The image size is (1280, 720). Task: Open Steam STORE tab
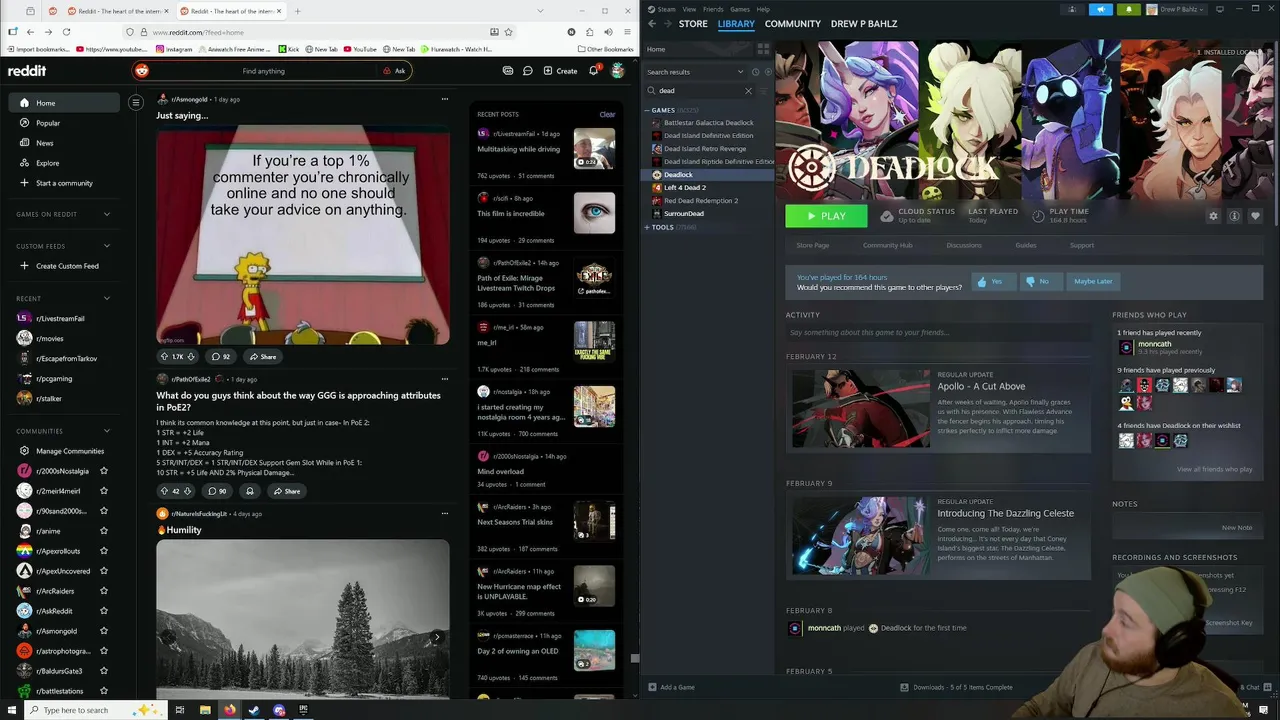pyautogui.click(x=693, y=24)
